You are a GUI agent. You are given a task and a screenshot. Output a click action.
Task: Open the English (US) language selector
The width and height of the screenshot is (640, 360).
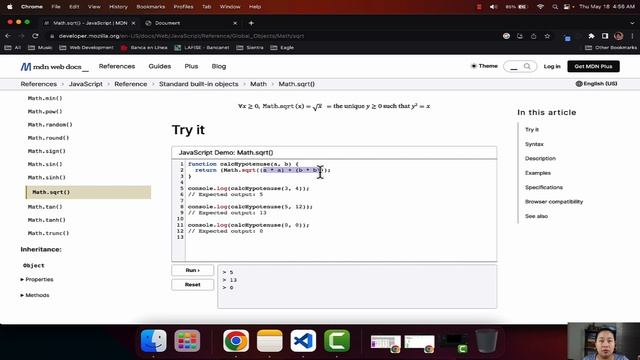[x=596, y=84]
